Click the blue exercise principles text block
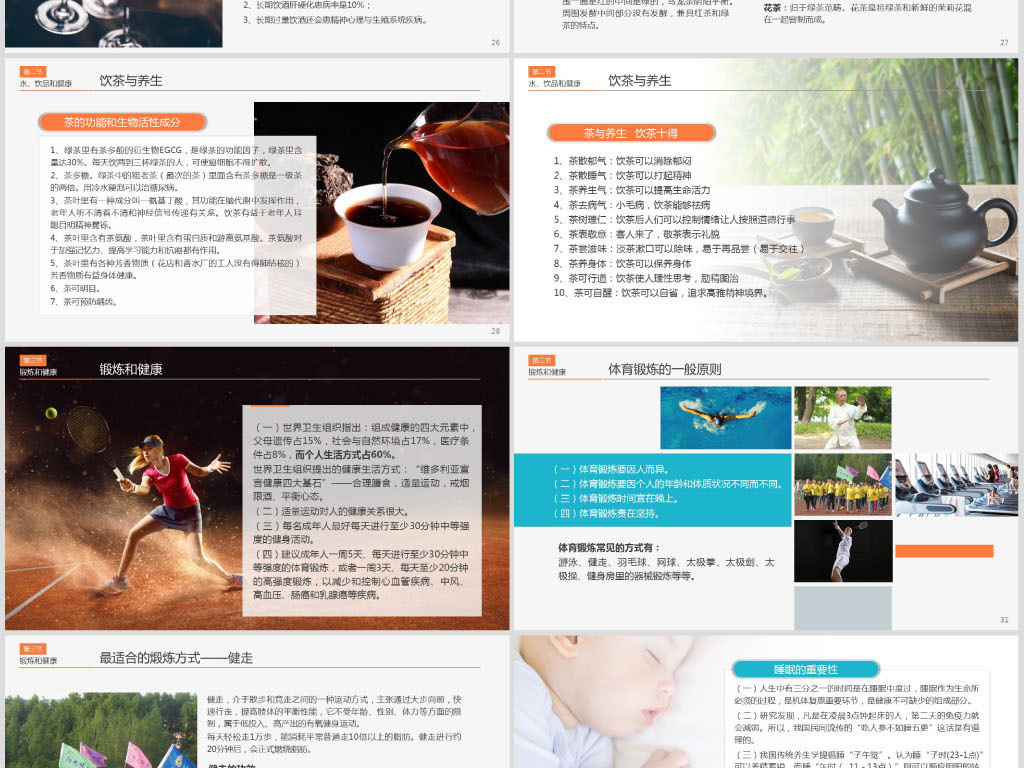Image resolution: width=1024 pixels, height=768 pixels. (652, 490)
